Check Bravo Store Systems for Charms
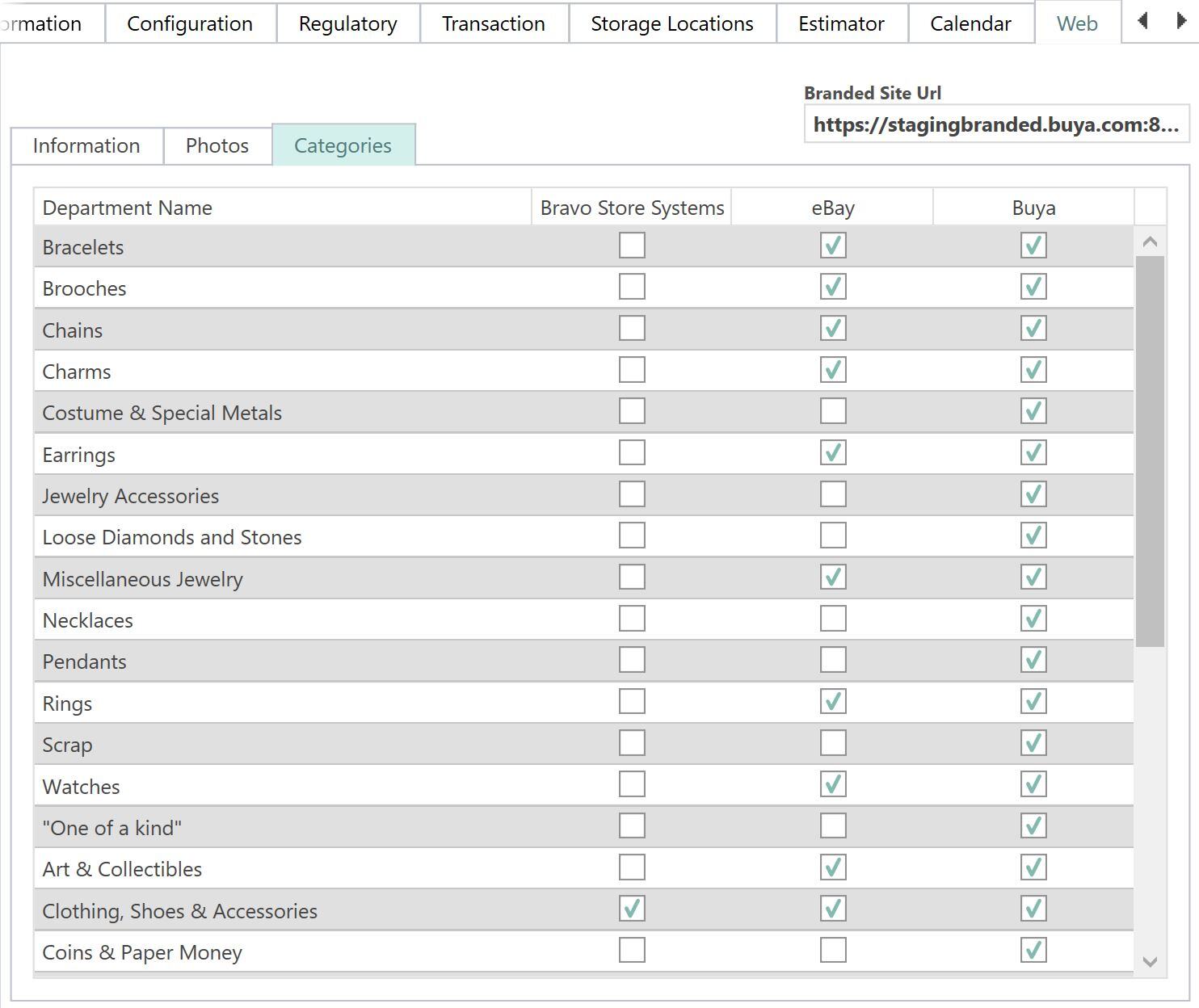Screen dimensions: 1199x1008 pos(632,370)
